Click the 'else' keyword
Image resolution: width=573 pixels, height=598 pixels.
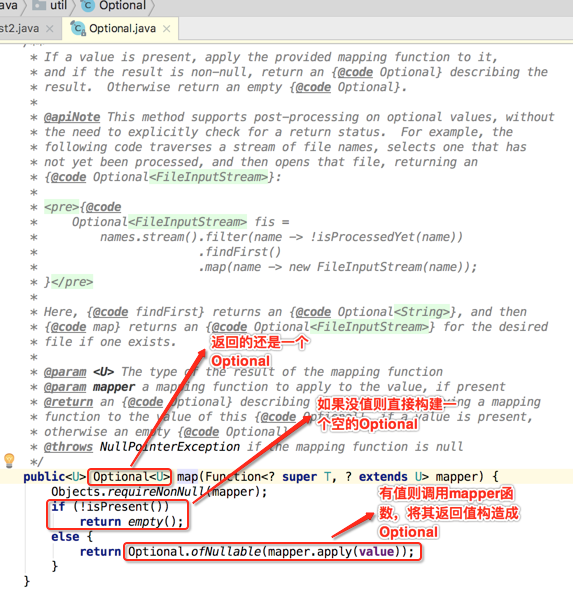click(65, 536)
